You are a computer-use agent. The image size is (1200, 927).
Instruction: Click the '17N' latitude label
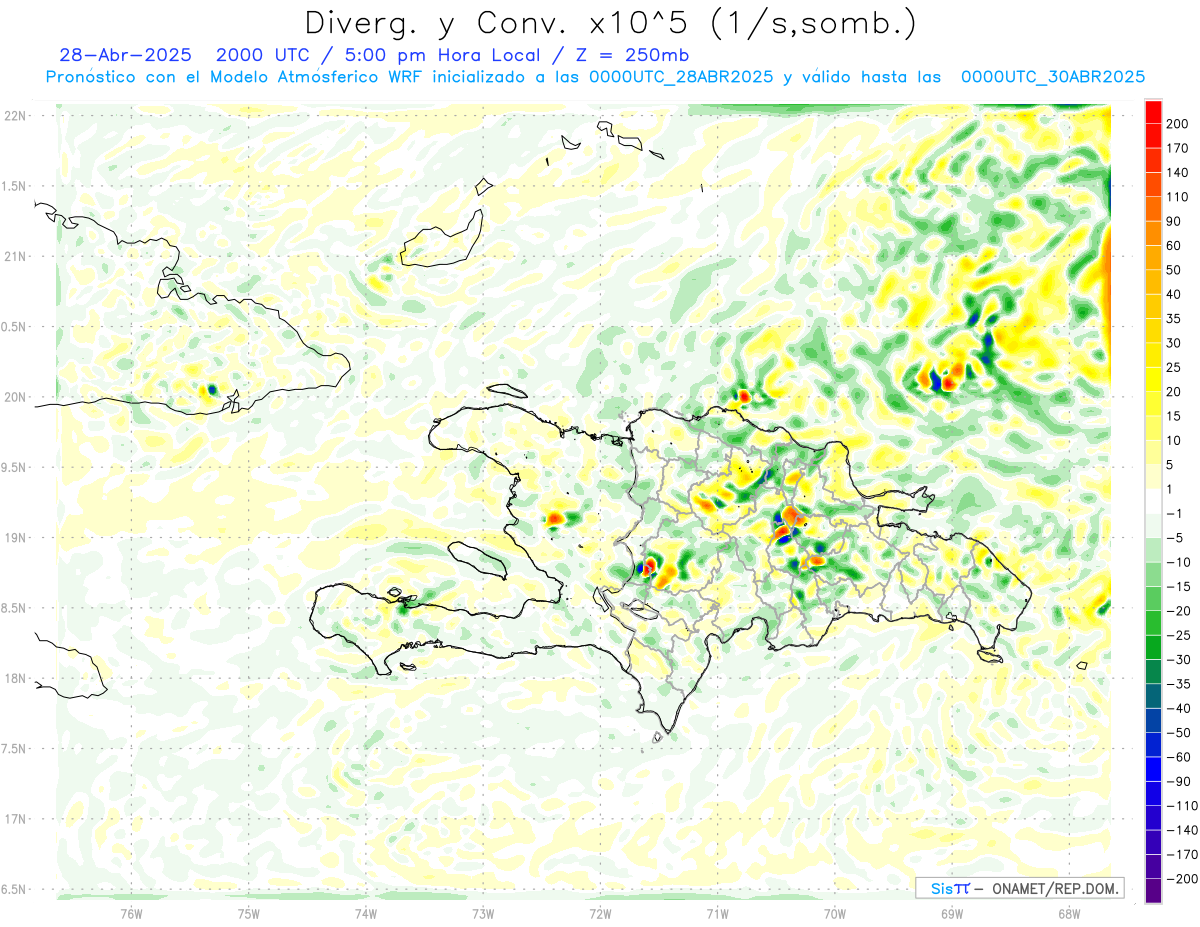coord(14,819)
